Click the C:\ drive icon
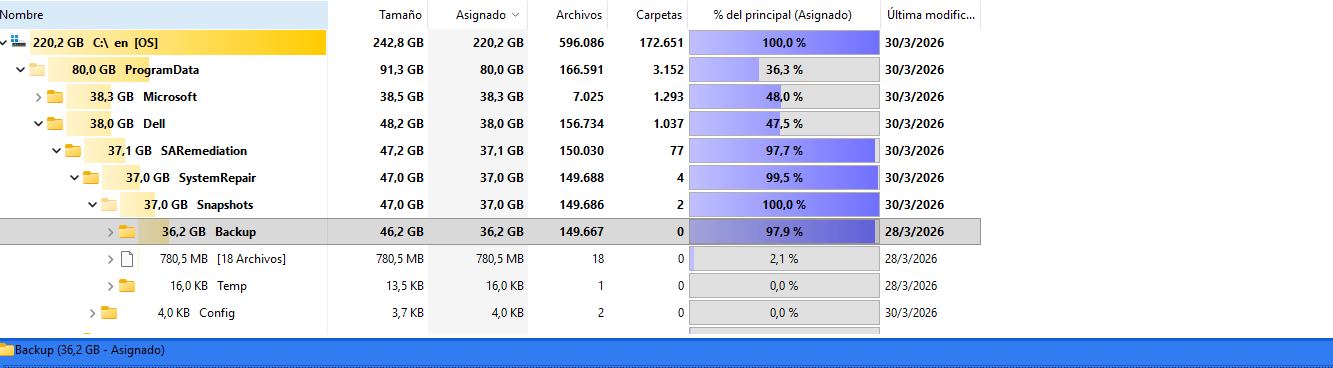The height and width of the screenshot is (368, 1333). click(19, 43)
